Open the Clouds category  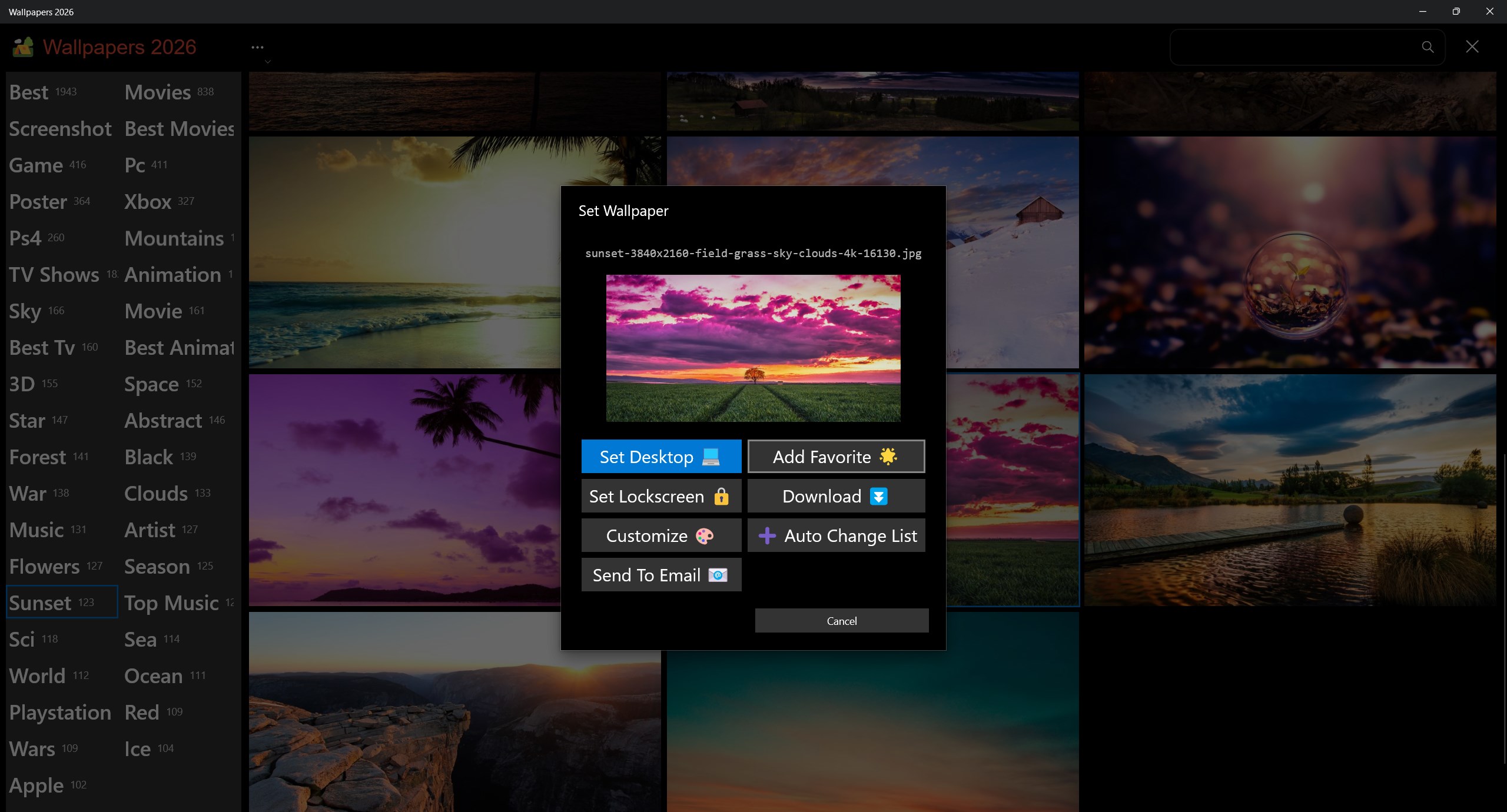pyautogui.click(x=167, y=494)
